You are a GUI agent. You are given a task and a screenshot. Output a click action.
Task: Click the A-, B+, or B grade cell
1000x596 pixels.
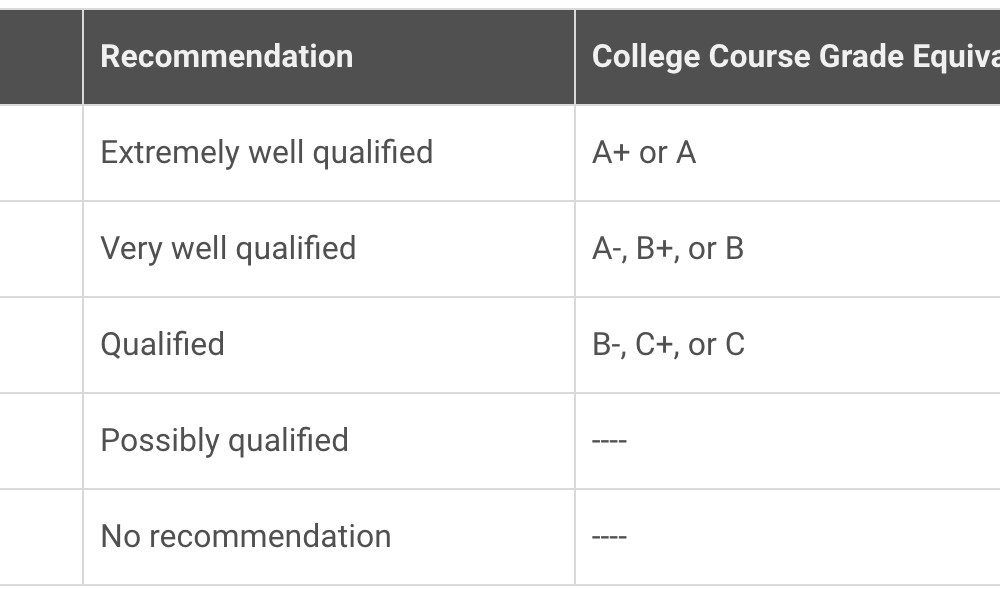[788, 249]
